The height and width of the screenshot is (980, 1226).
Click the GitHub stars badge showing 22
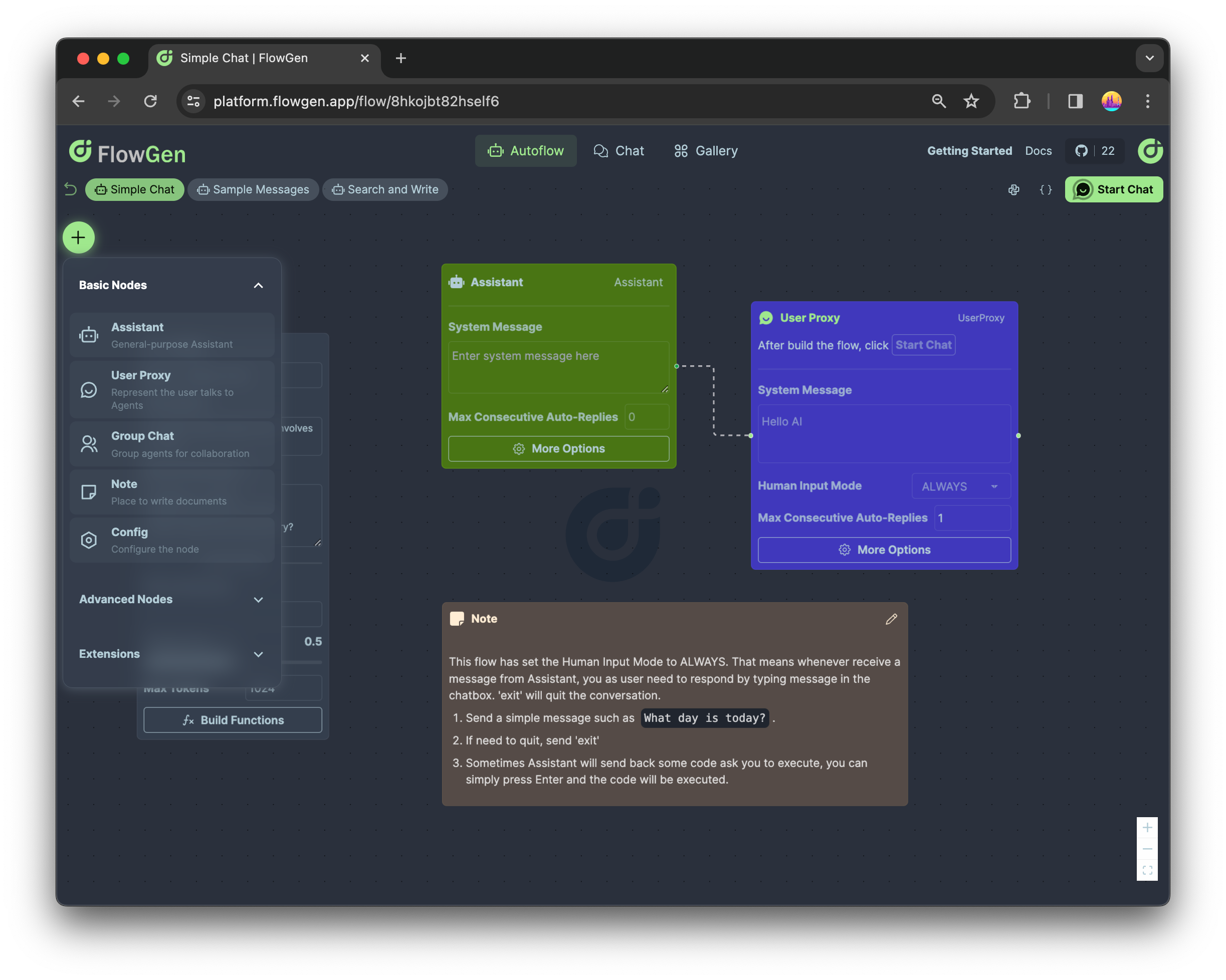(x=1095, y=151)
